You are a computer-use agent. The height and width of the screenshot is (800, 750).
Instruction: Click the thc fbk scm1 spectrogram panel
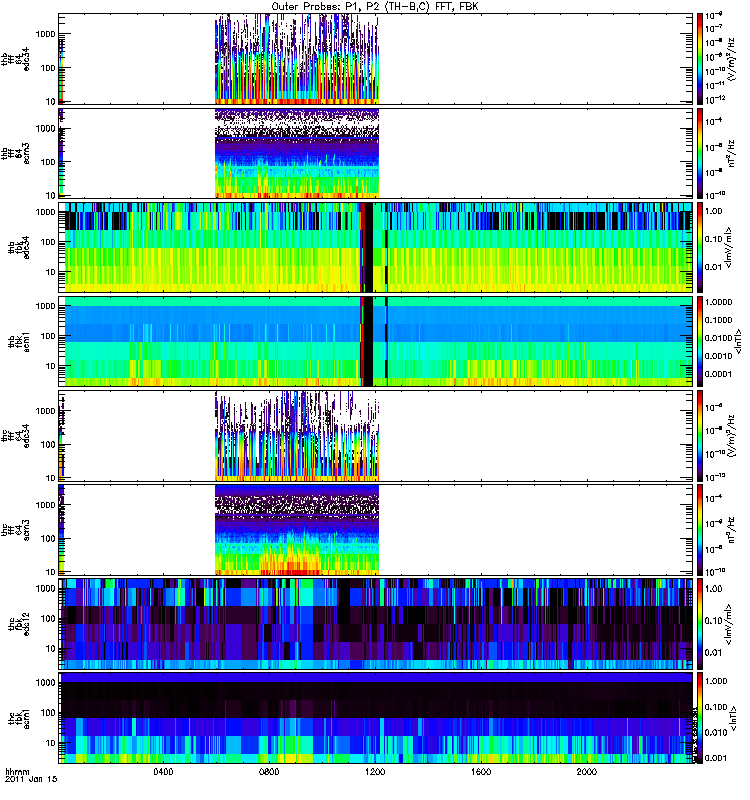click(x=376, y=718)
